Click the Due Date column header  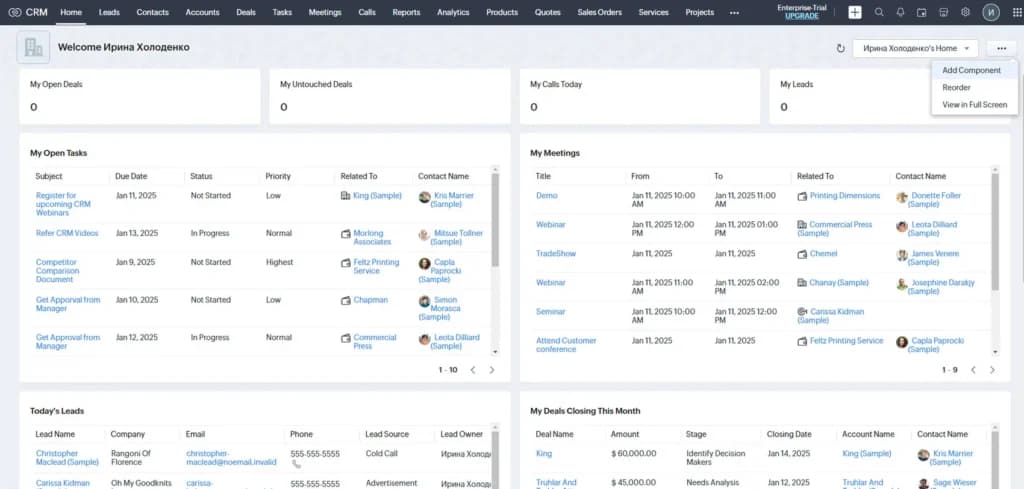(x=131, y=176)
